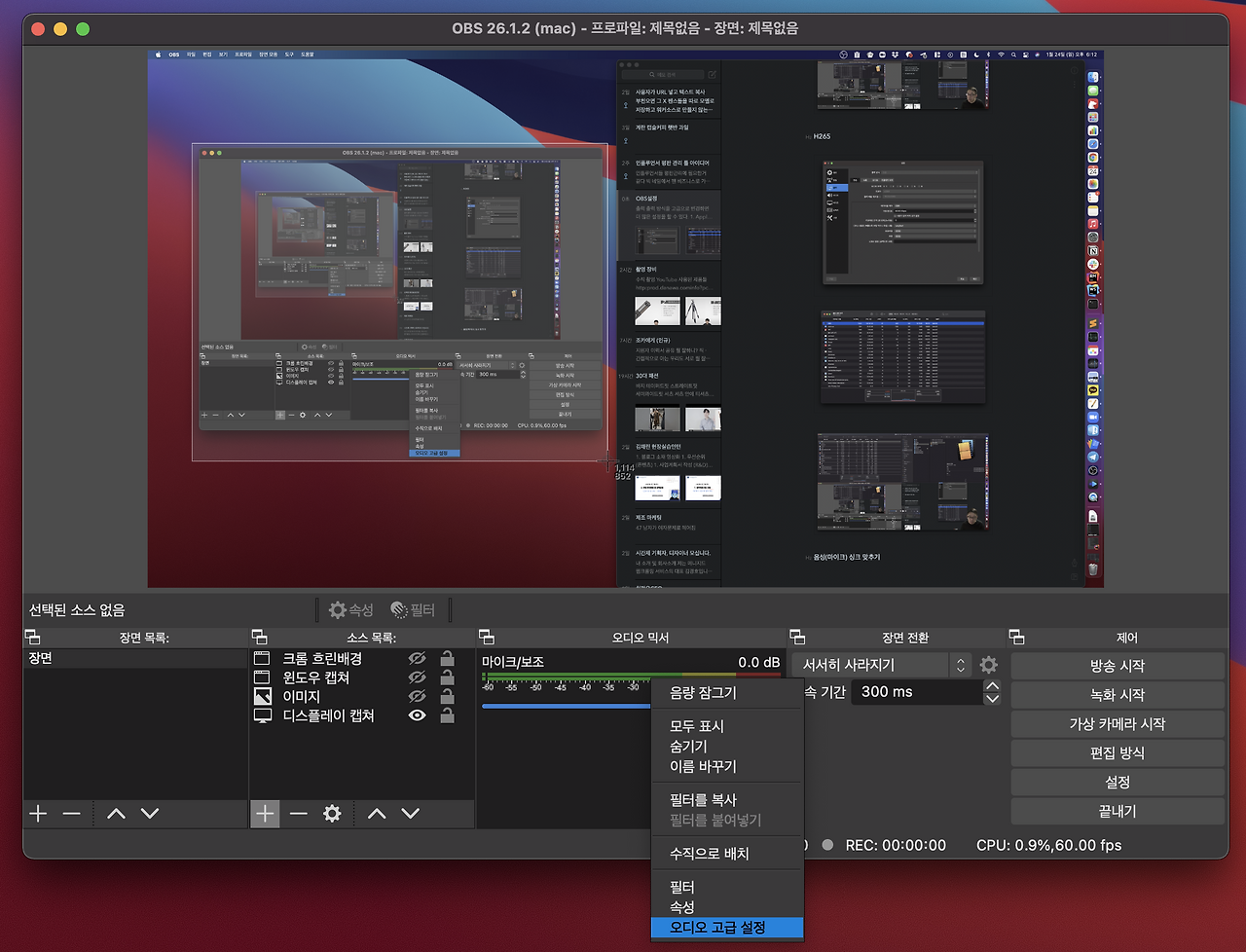The image size is (1246, 952).
Task: Click the window icon of 윈도우 캡쳐 source
Action: (x=262, y=677)
